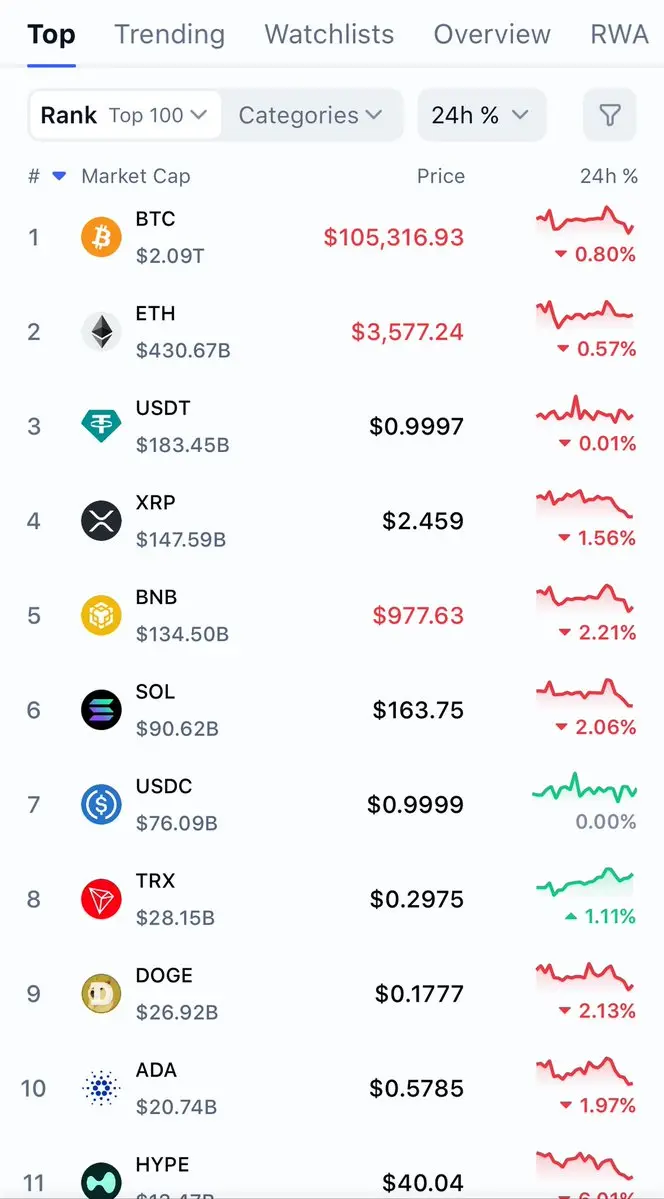Screen dimensions: 664x1199
Task: Expand the Top 100 rank dropdown
Action: click(158, 116)
